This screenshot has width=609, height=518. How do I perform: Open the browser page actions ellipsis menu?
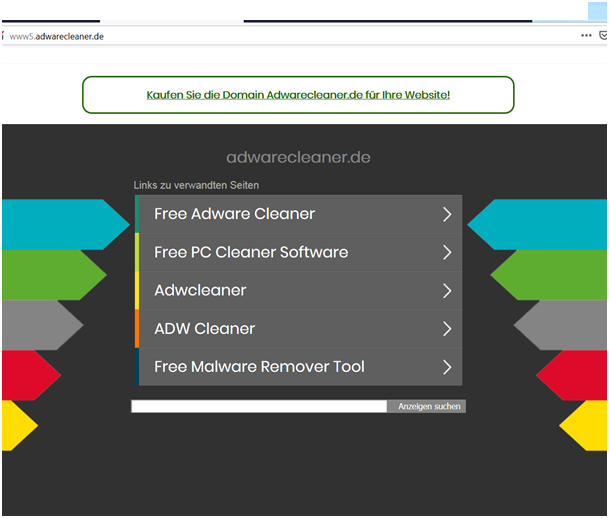point(586,36)
